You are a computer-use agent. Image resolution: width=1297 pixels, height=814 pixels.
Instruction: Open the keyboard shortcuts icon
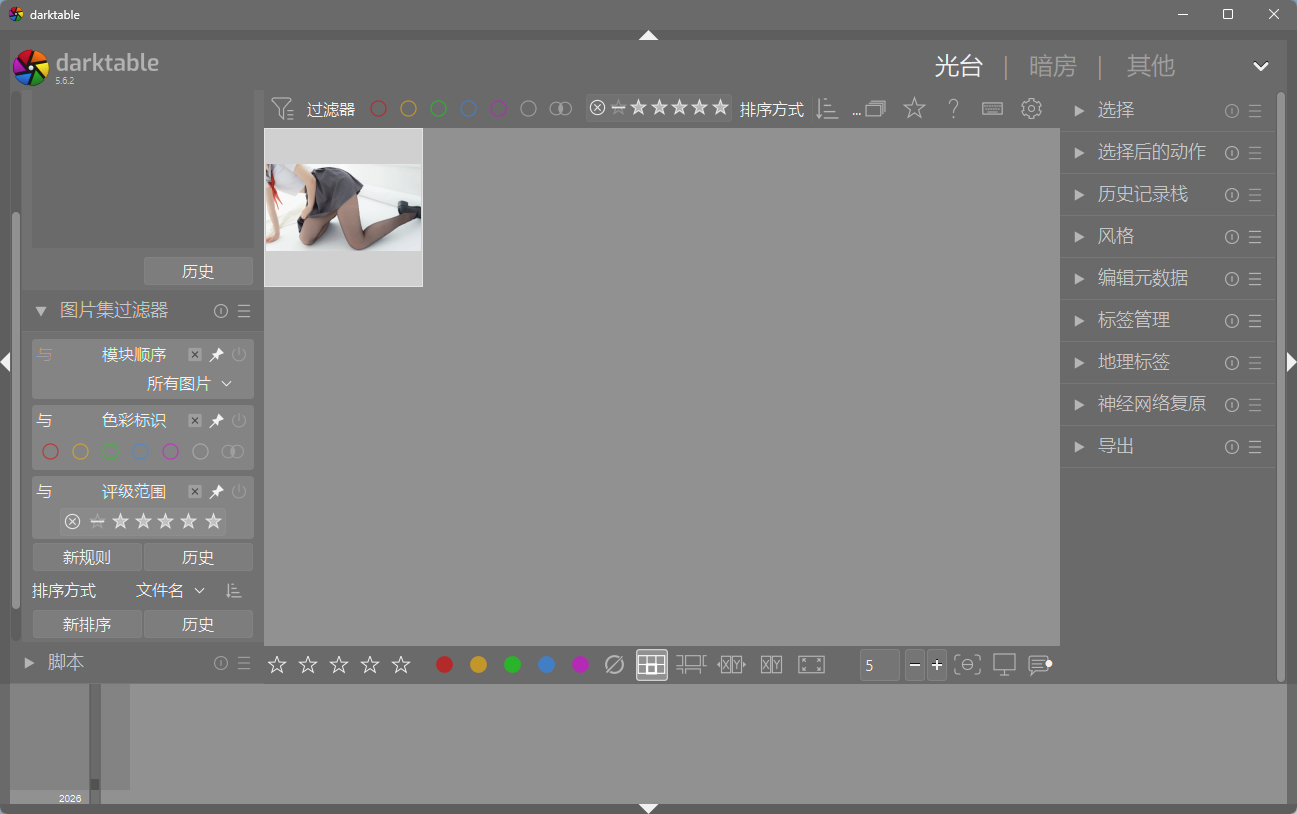click(992, 109)
